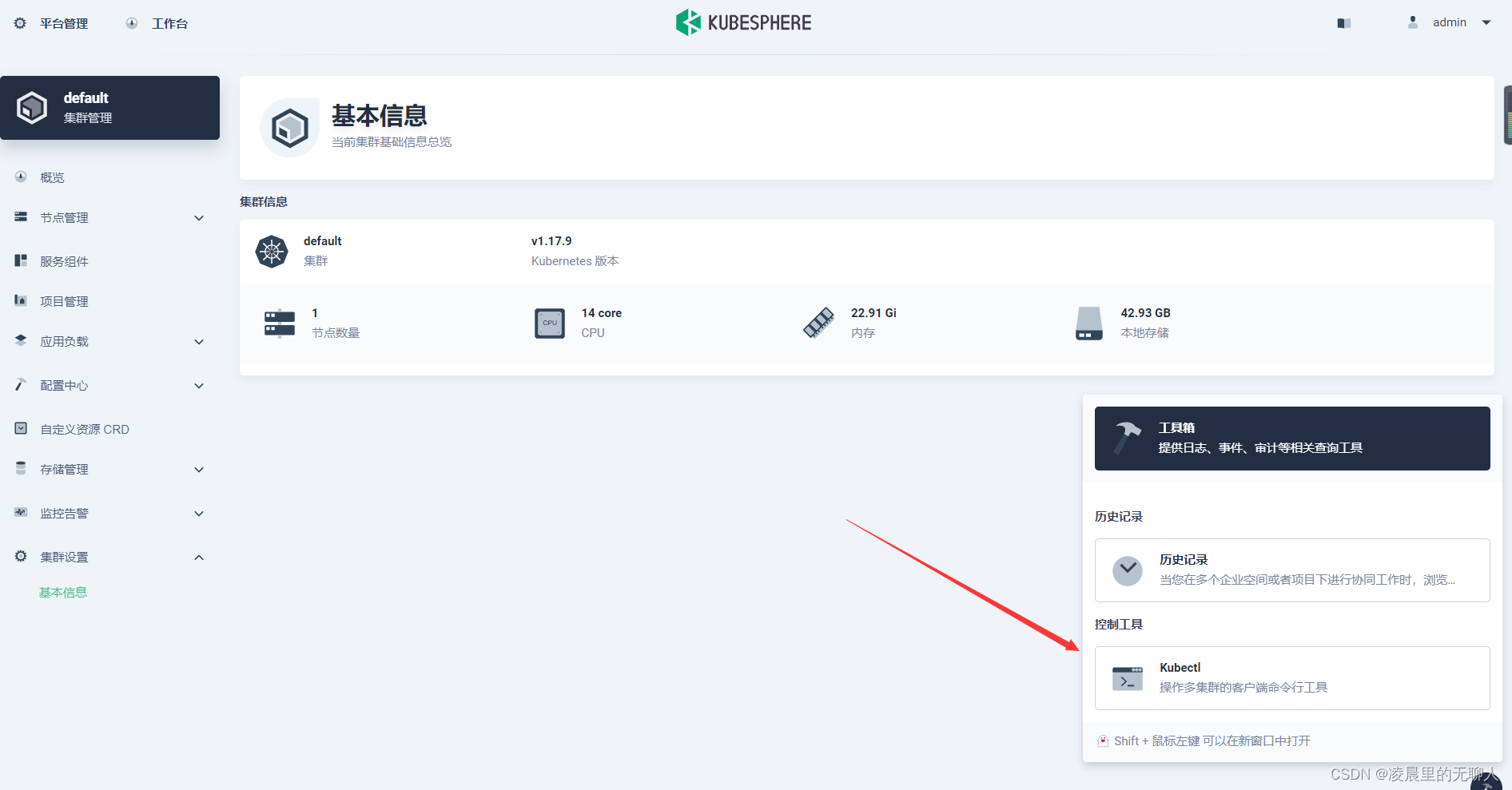This screenshot has height=790, width=1512.
Task: Click the floating toolbox button at bottom corner
Action: pyautogui.click(x=1487, y=781)
